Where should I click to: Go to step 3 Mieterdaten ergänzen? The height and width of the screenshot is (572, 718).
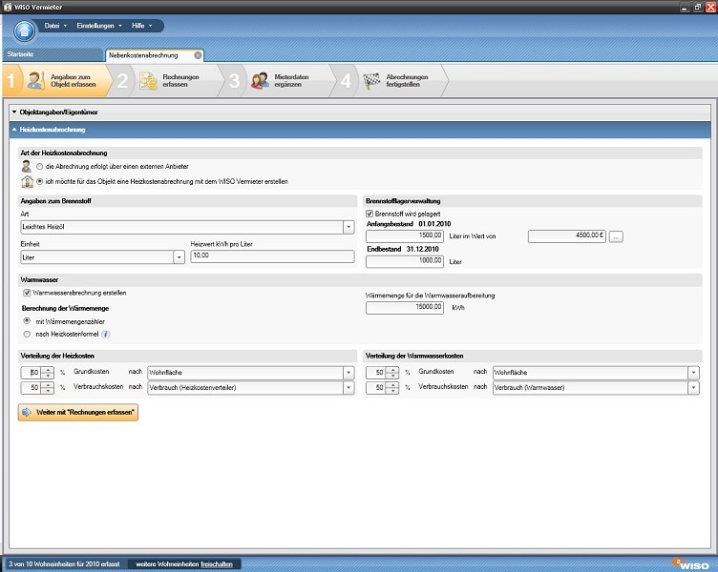click(x=282, y=81)
